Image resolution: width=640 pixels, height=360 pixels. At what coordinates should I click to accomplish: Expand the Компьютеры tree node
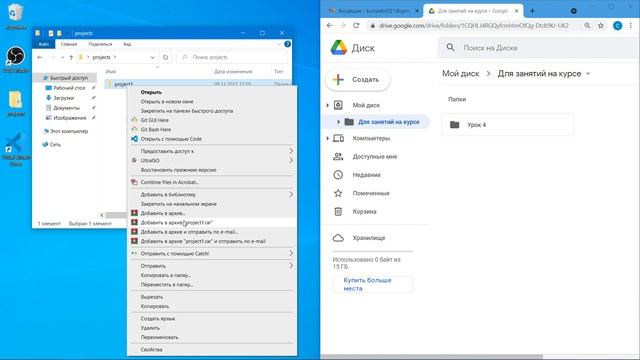(328, 138)
